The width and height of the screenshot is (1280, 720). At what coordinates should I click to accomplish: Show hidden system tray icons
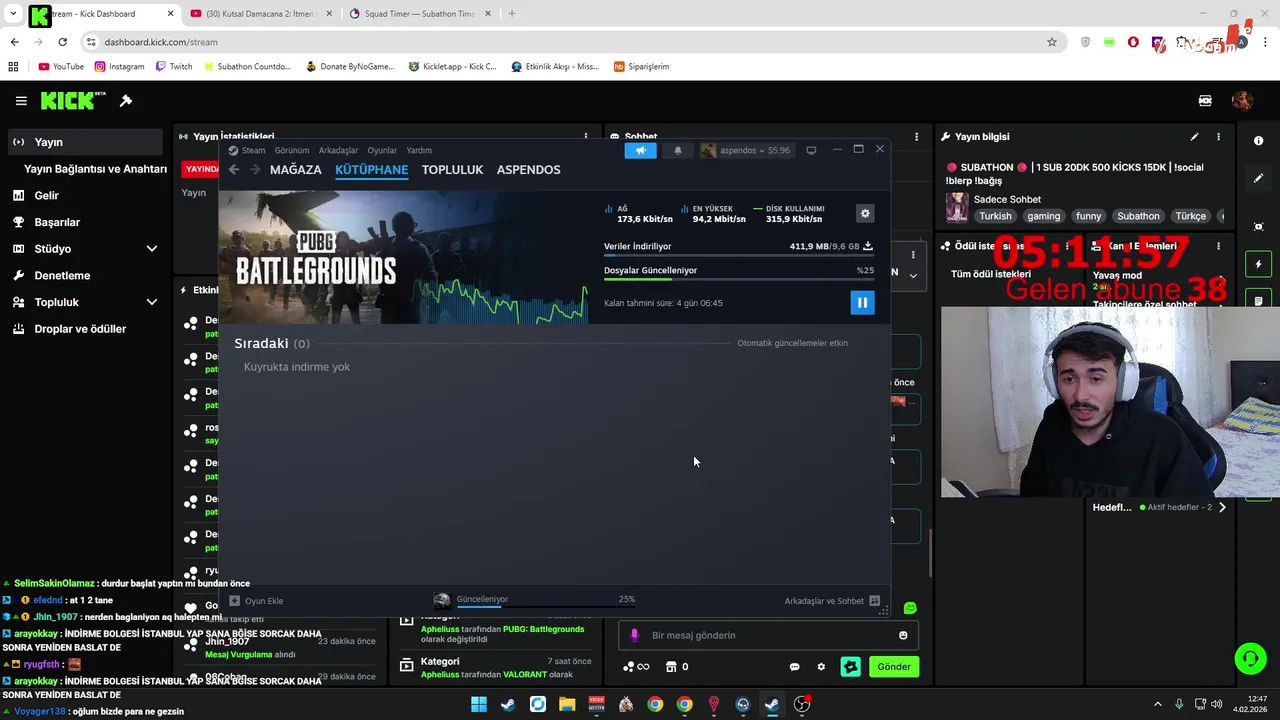[1158, 704]
